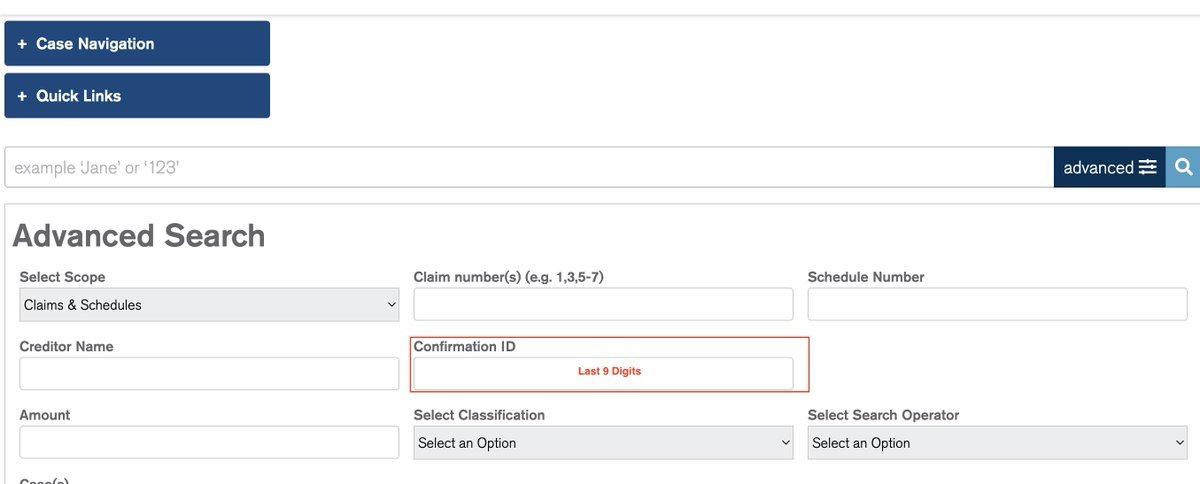
Task: Open the Select Search Operator dropdown
Action: (997, 443)
